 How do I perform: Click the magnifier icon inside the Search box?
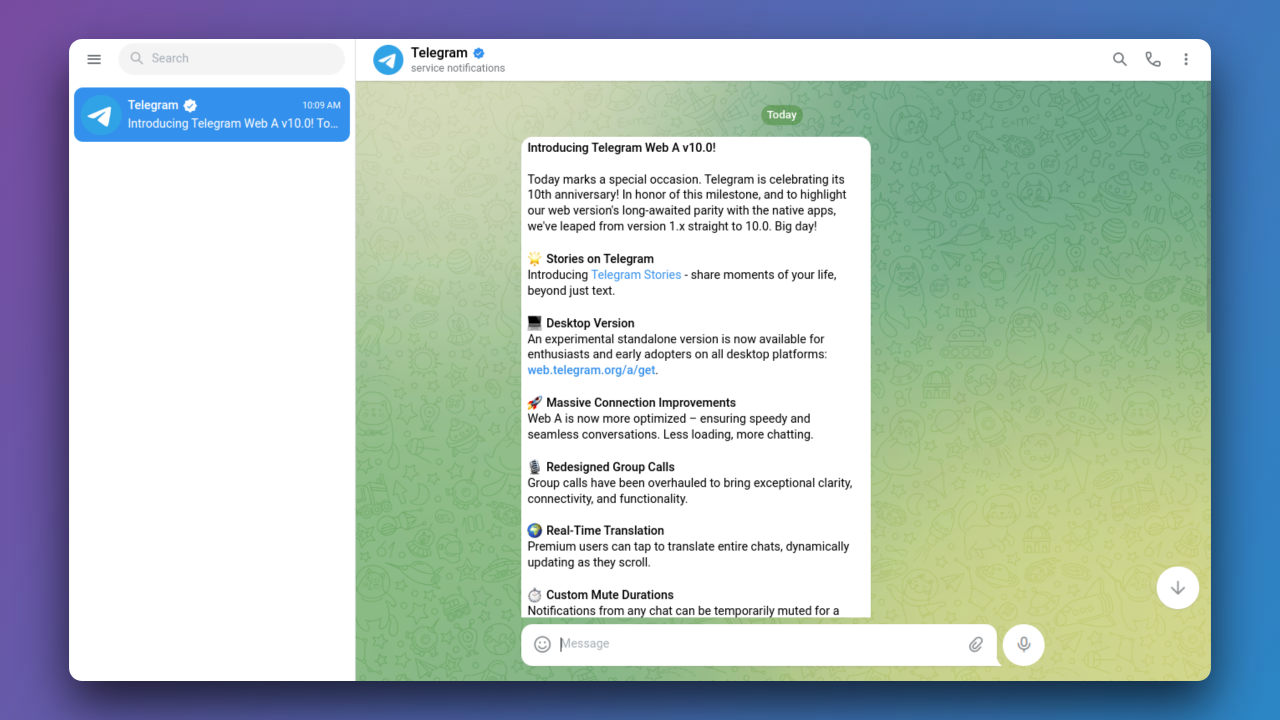[137, 59]
